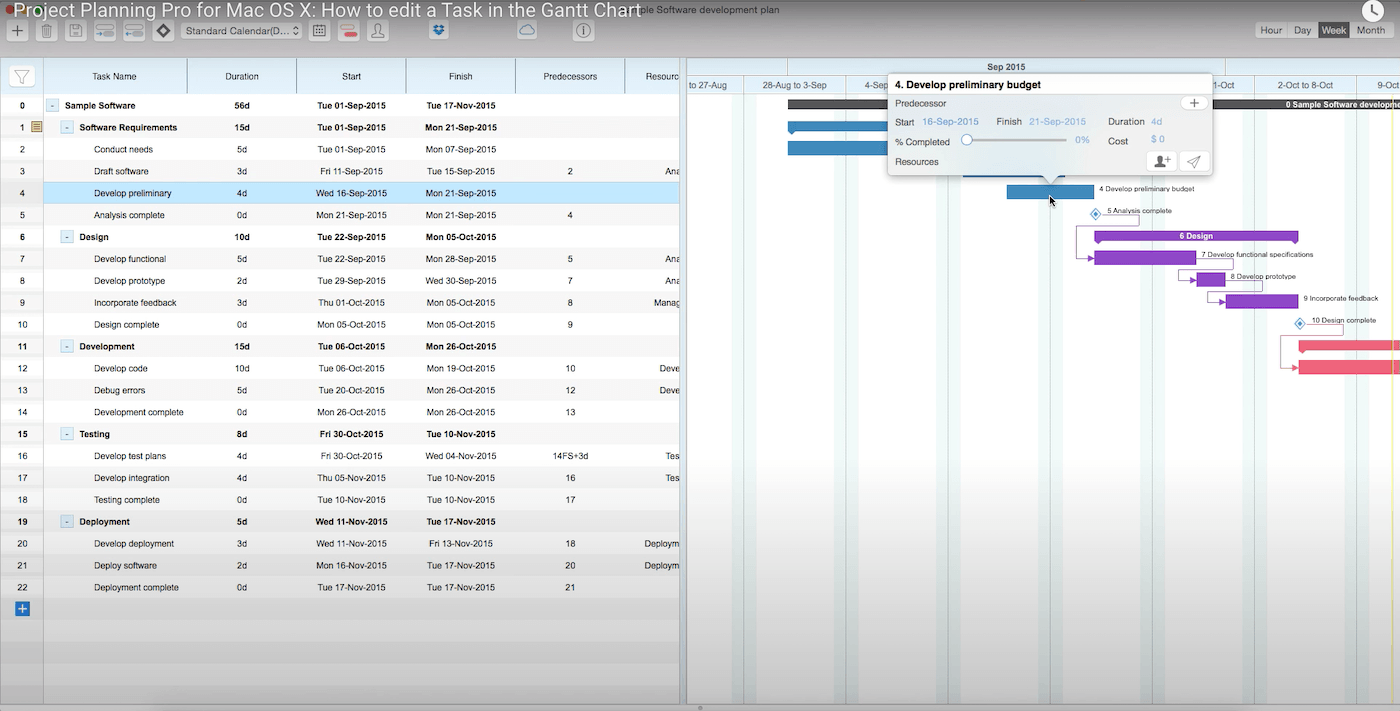Click the blue add row button below tasks
This screenshot has width=1400, height=711.
(x=22, y=609)
